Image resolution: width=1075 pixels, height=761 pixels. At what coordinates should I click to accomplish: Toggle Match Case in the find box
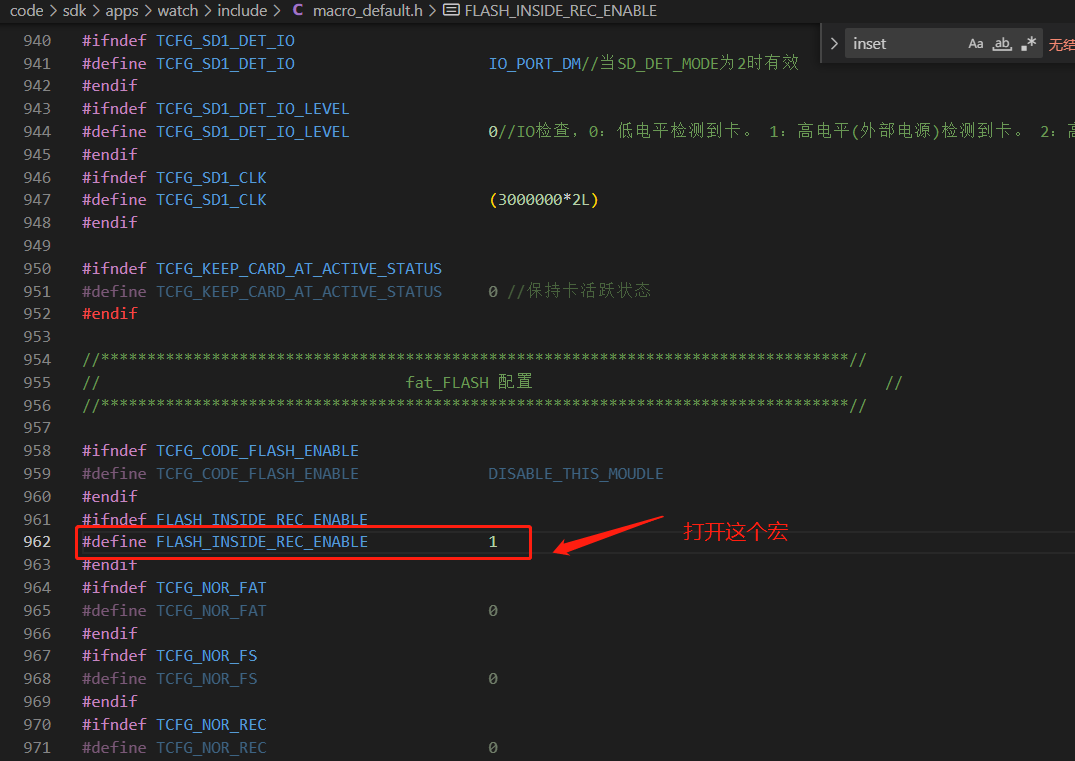pyautogui.click(x=976, y=44)
